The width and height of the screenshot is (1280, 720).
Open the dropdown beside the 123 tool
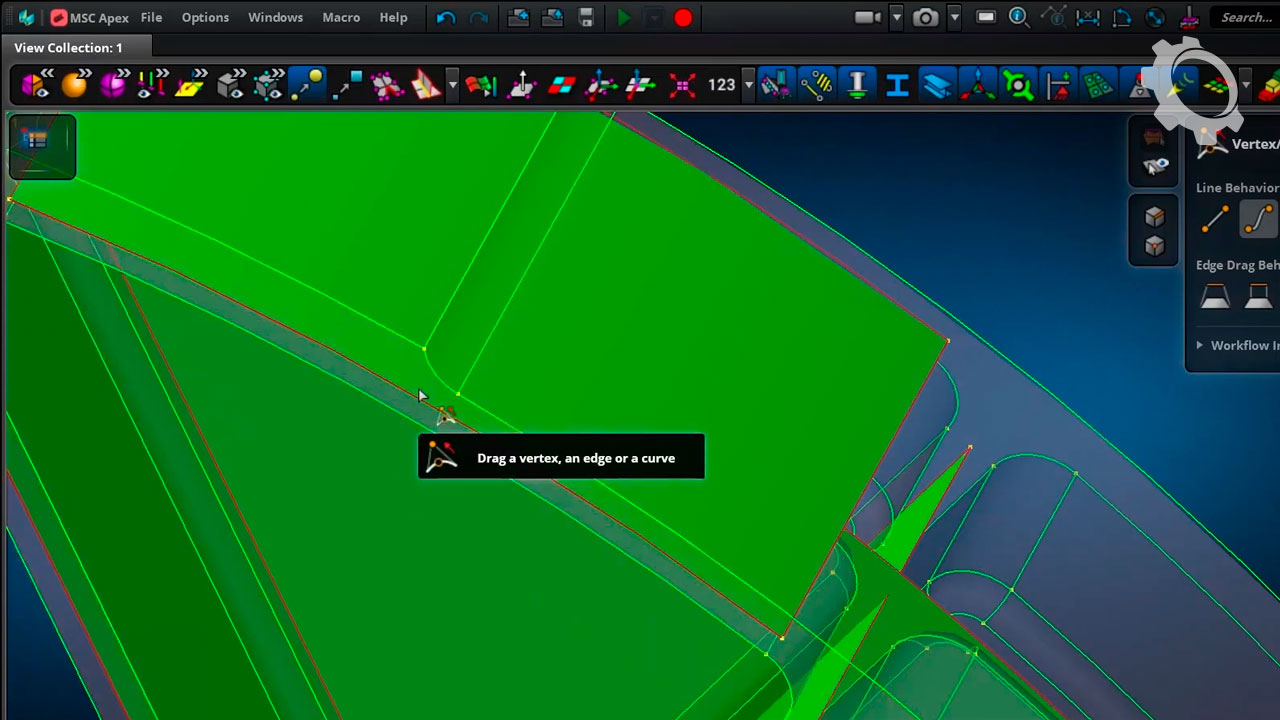[748, 86]
